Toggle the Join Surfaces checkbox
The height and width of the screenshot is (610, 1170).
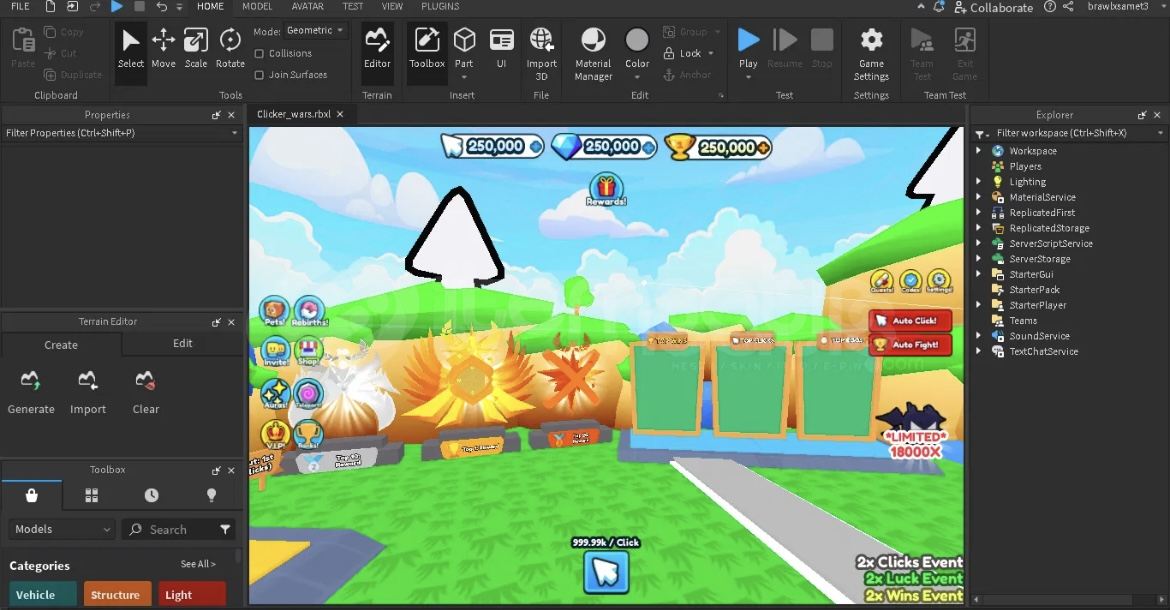tap(260, 75)
